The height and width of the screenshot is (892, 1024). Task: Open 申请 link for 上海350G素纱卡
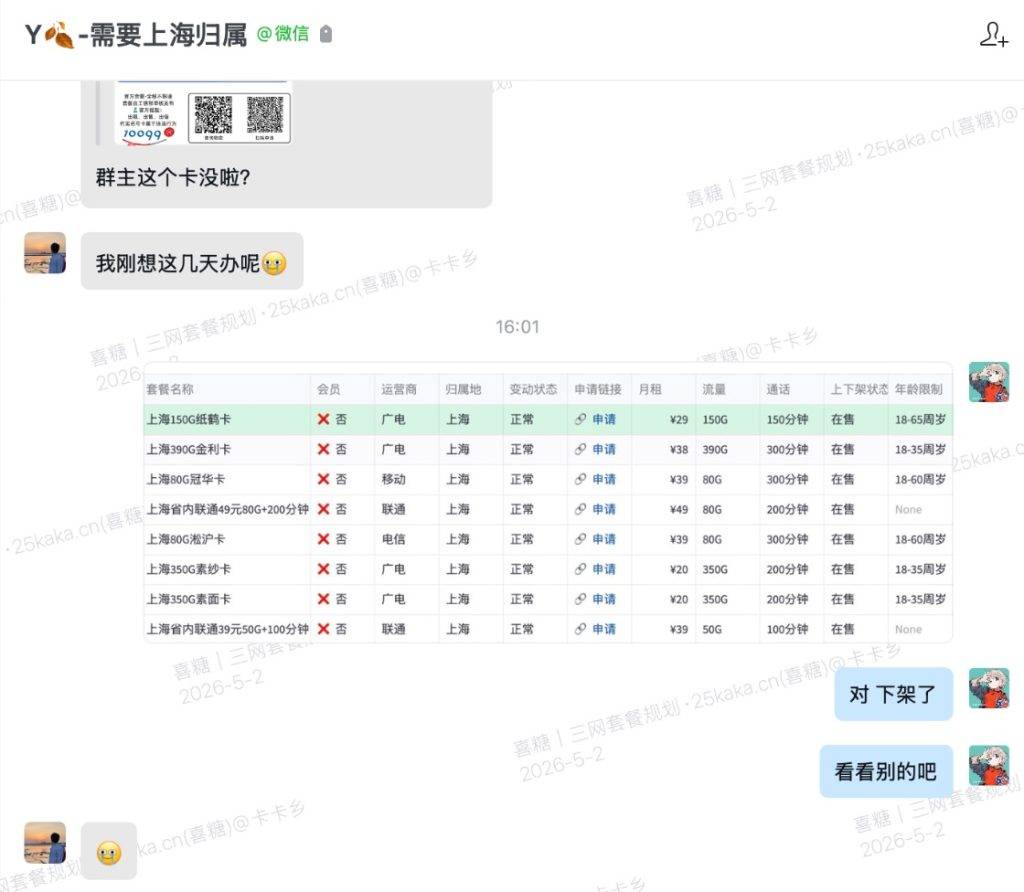pyautogui.click(x=603, y=569)
